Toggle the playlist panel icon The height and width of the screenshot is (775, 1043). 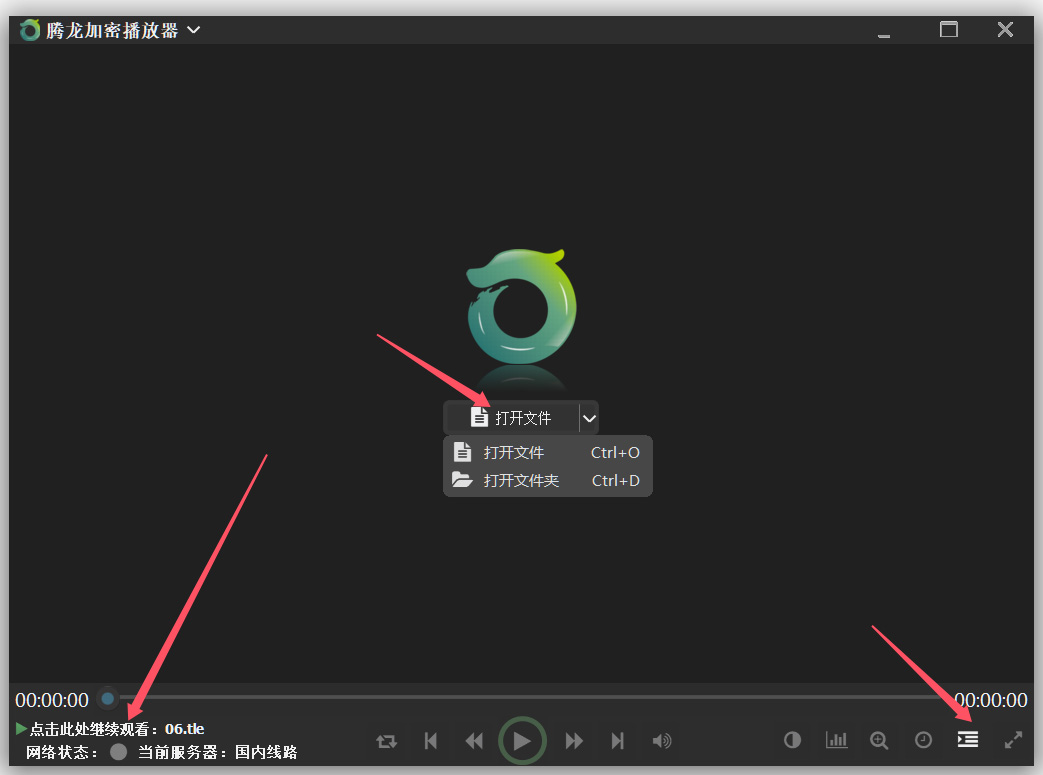[968, 739]
